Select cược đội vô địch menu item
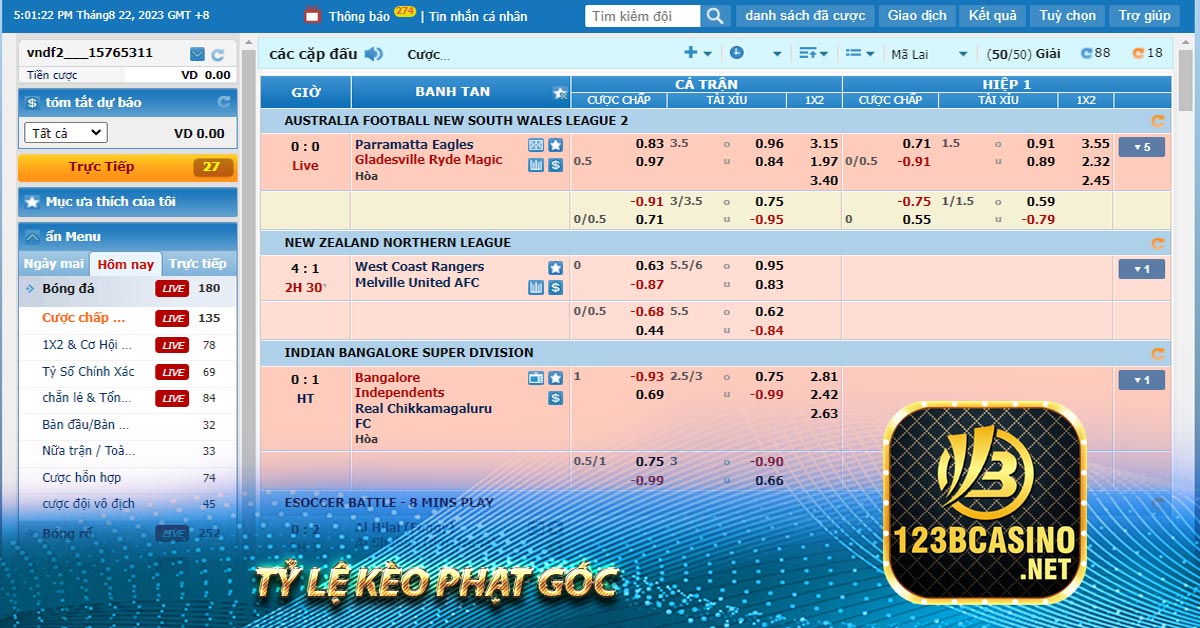Screen dimensions: 1200x628 [x=89, y=504]
